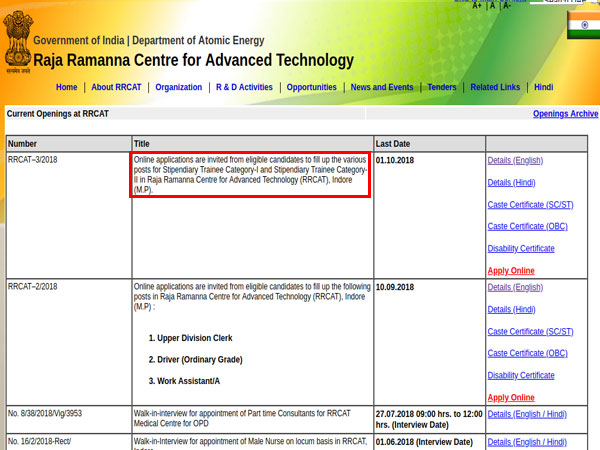600x450 pixels.
Task: Open the News and Events menu
Action: (x=382, y=87)
